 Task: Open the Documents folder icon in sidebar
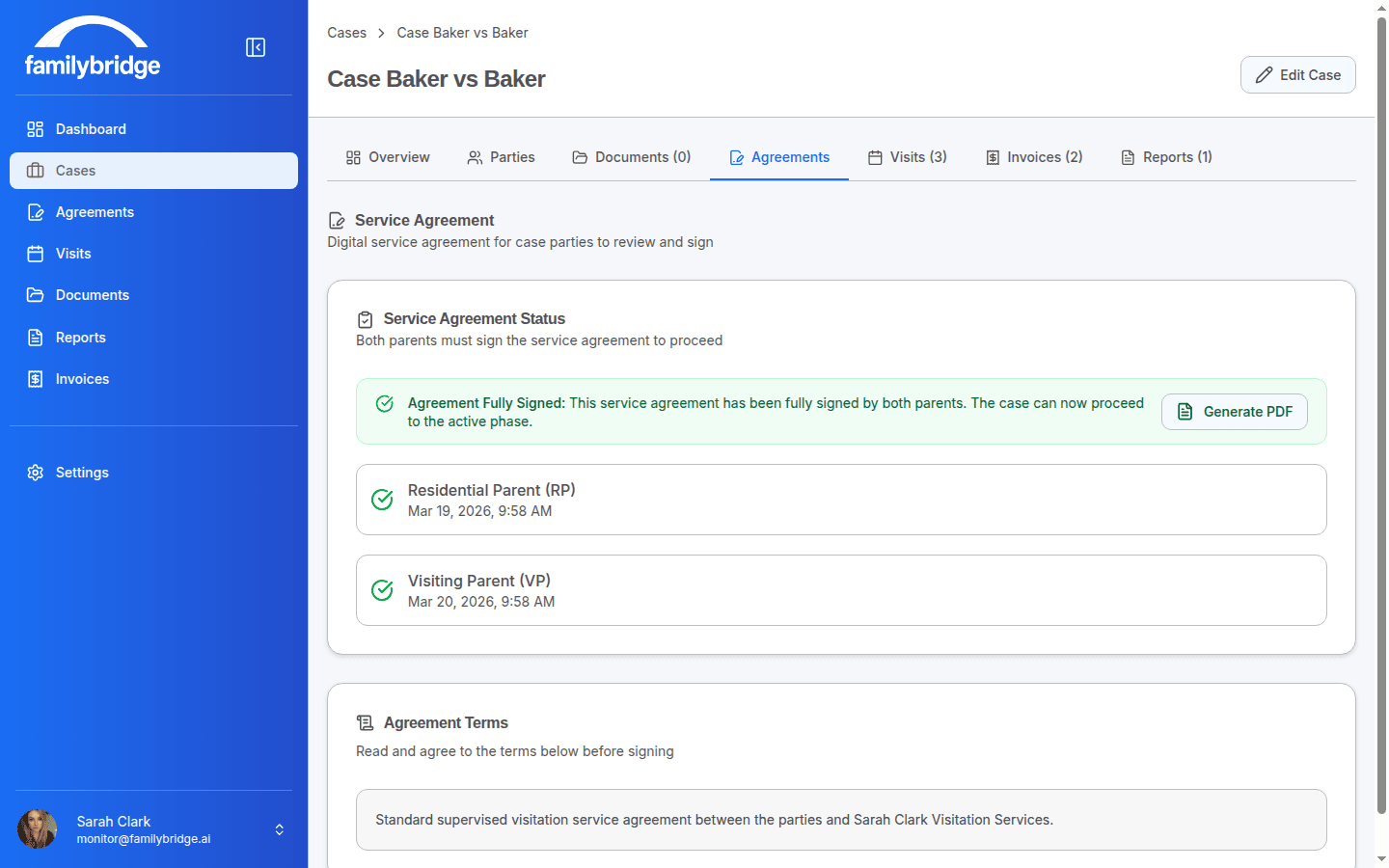click(x=36, y=294)
